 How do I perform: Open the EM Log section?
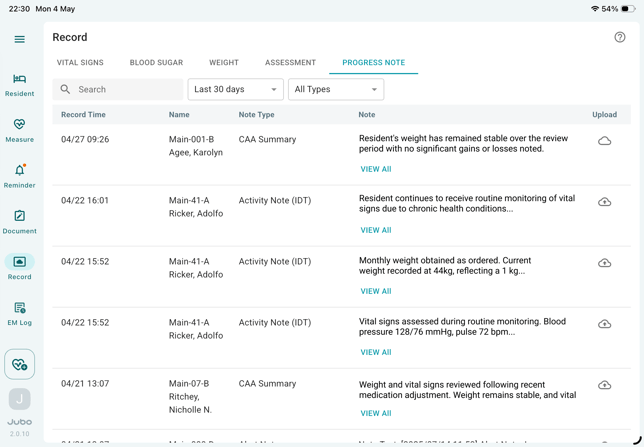click(19, 314)
